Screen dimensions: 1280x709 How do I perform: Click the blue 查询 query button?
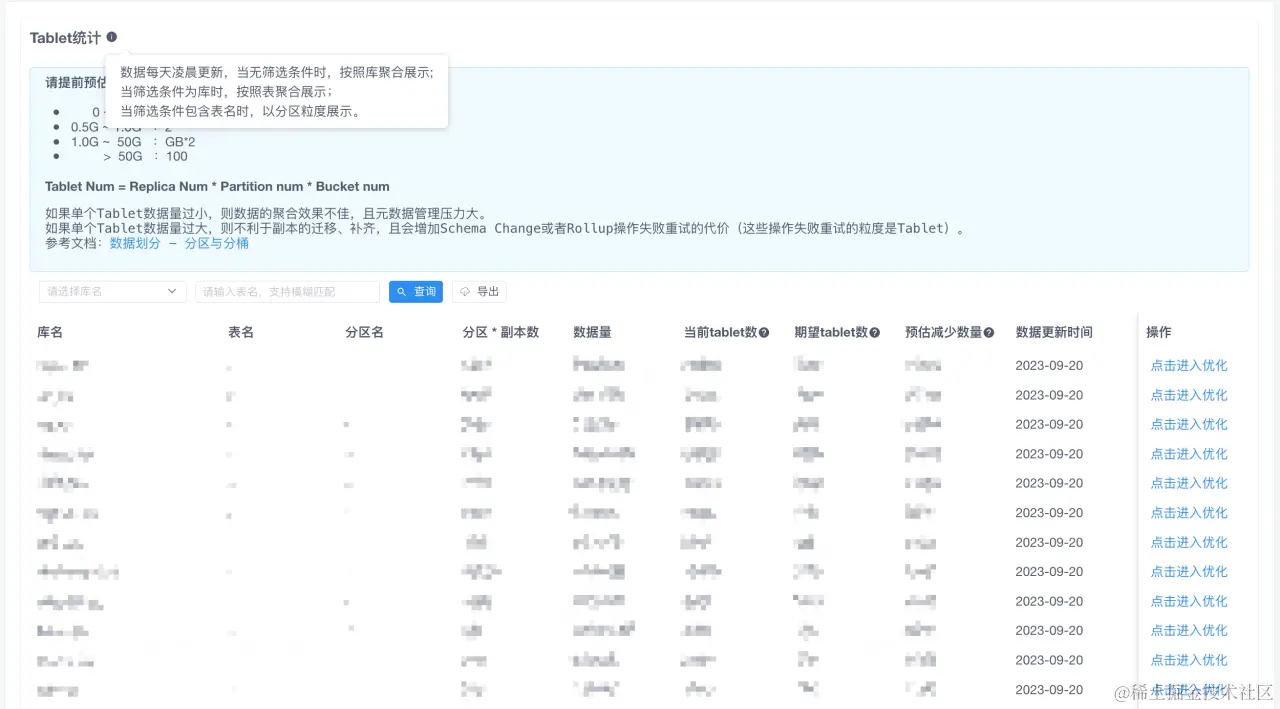[416, 292]
